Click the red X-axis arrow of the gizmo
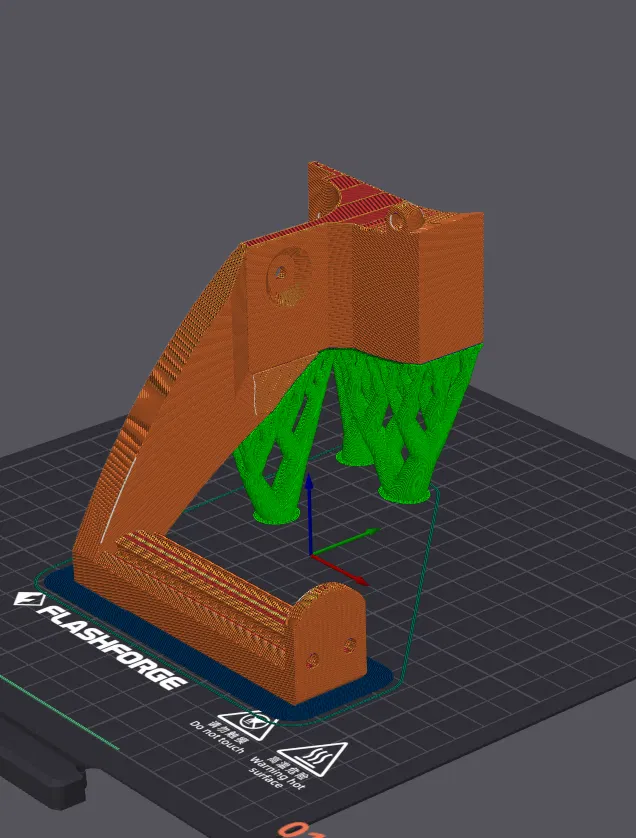This screenshot has height=838, width=636. click(x=340, y=570)
